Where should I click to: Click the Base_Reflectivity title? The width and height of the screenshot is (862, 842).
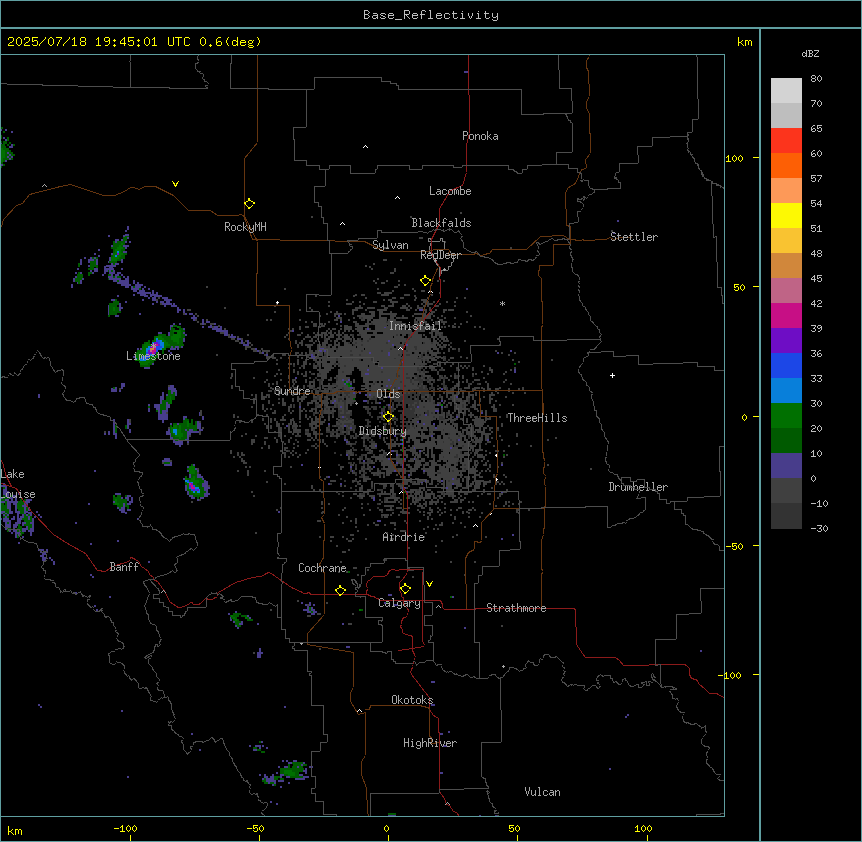point(431,15)
